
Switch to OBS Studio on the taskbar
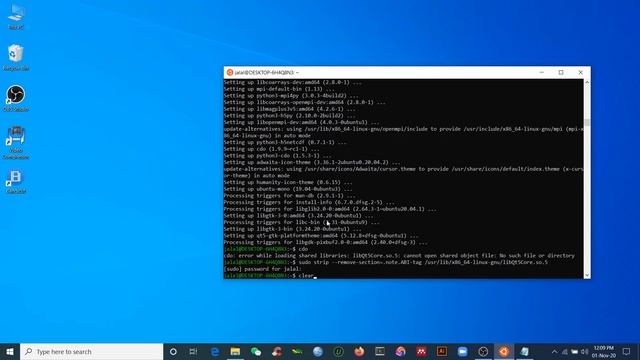pos(483,351)
